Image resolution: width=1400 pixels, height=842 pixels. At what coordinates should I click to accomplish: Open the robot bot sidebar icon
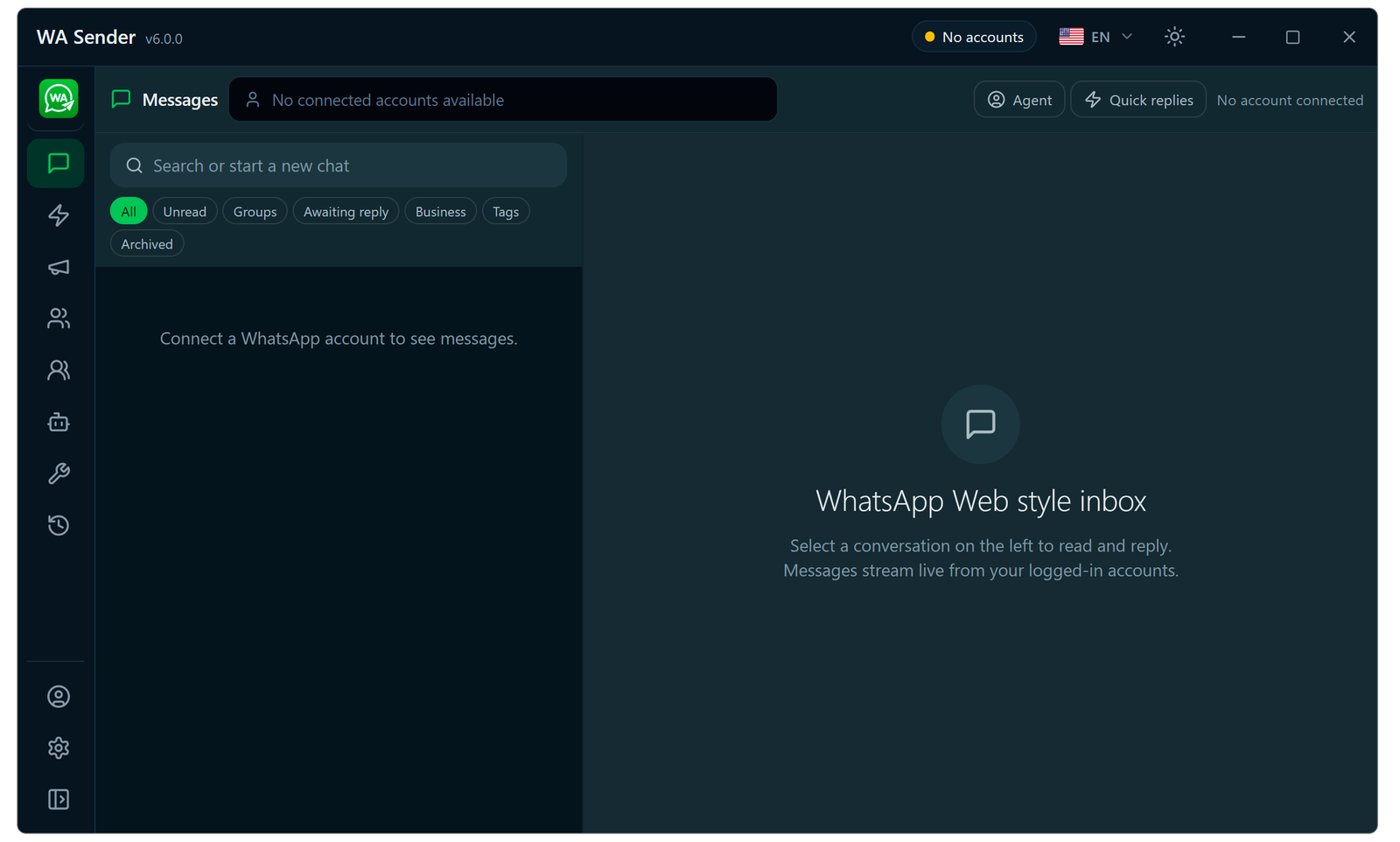(x=59, y=422)
